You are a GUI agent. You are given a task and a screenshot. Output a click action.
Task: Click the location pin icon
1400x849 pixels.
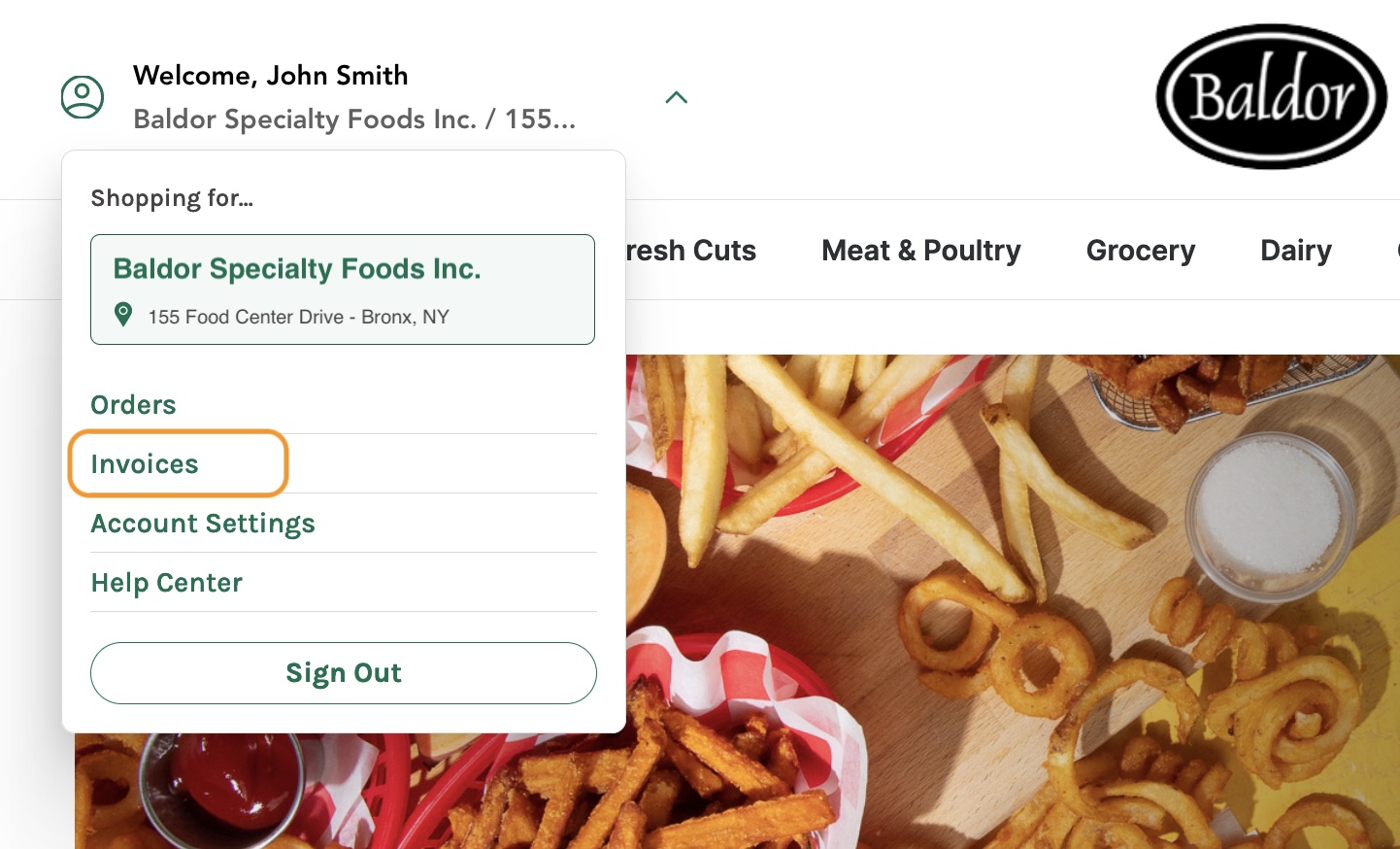(123, 315)
